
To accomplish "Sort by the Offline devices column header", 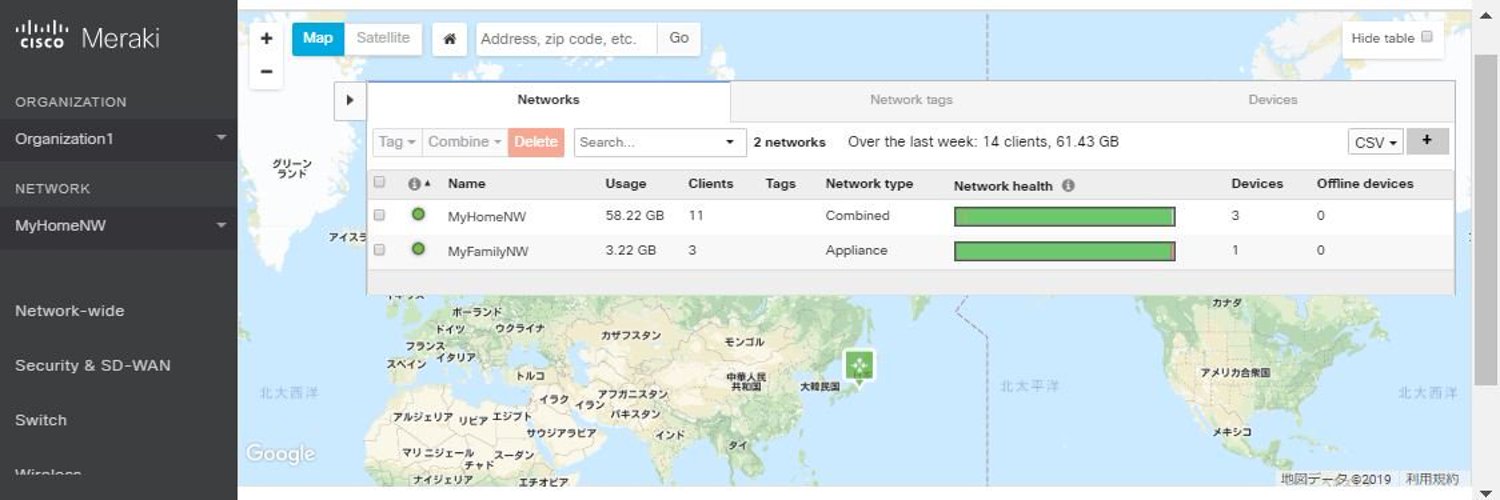I will click(x=1365, y=184).
